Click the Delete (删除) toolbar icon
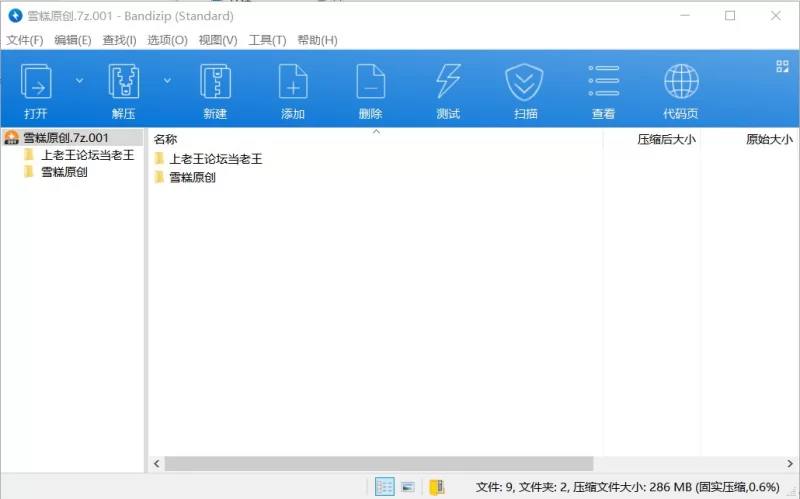This screenshot has height=499, width=800. click(370, 82)
